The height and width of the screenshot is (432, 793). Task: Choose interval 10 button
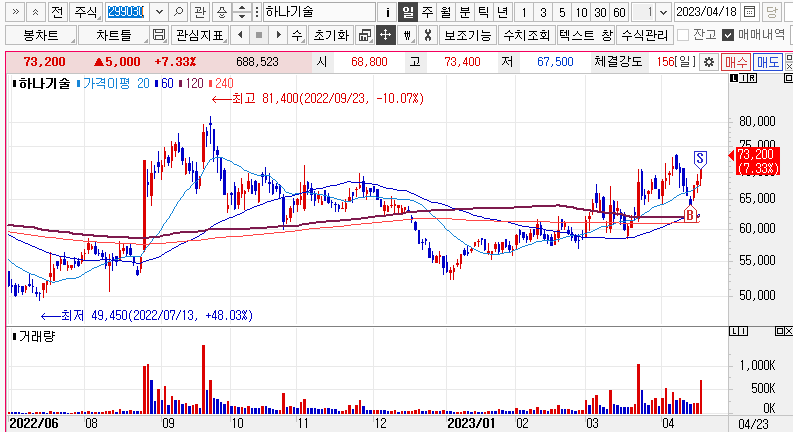click(581, 12)
